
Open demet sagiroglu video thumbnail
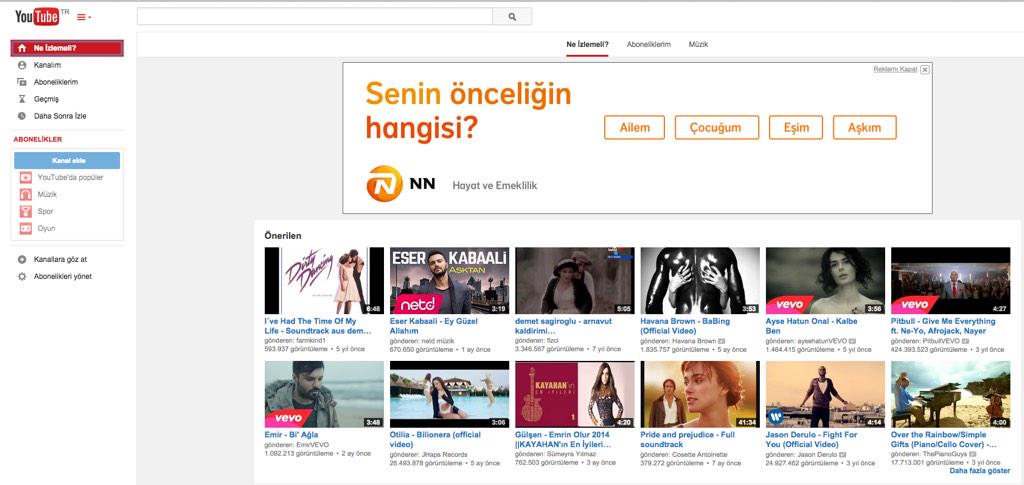click(575, 281)
